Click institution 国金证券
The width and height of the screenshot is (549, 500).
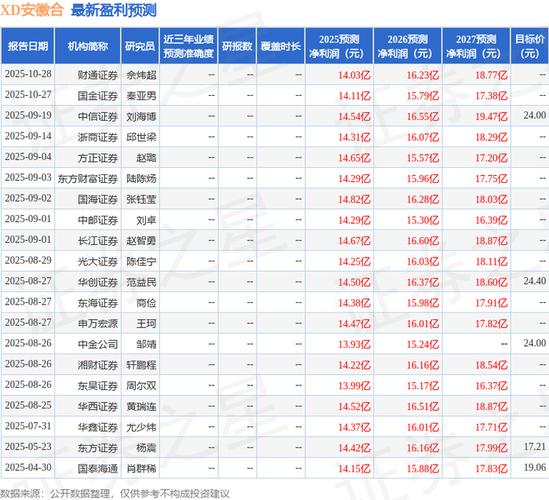tap(97, 96)
